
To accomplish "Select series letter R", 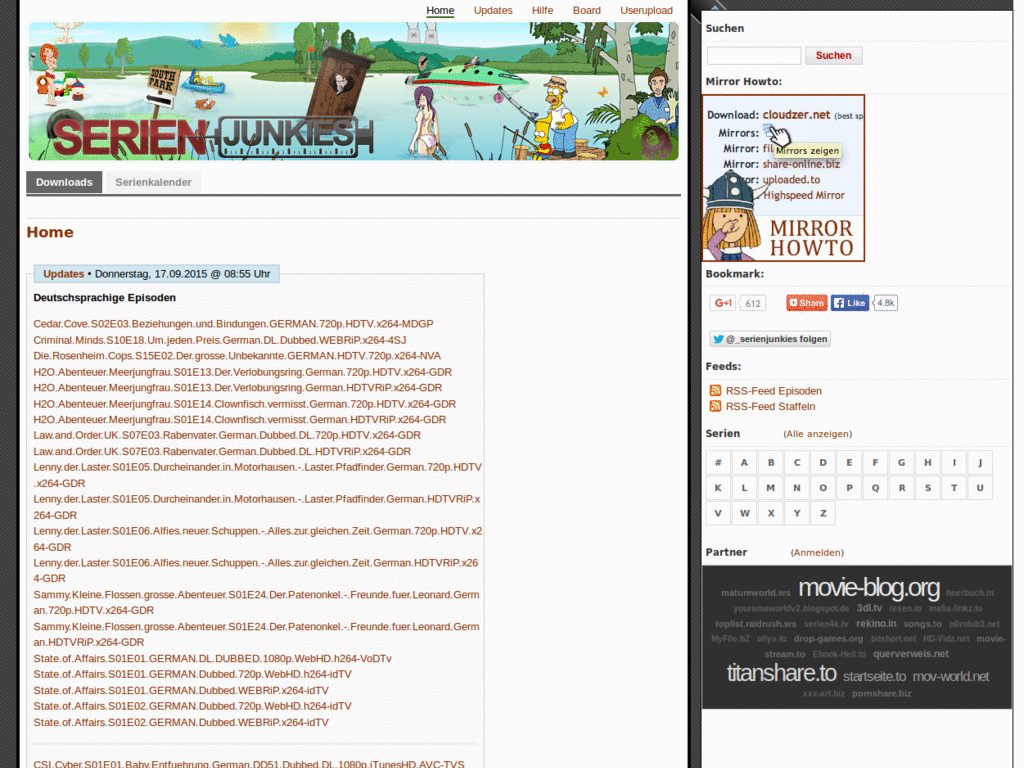I will tap(901, 488).
